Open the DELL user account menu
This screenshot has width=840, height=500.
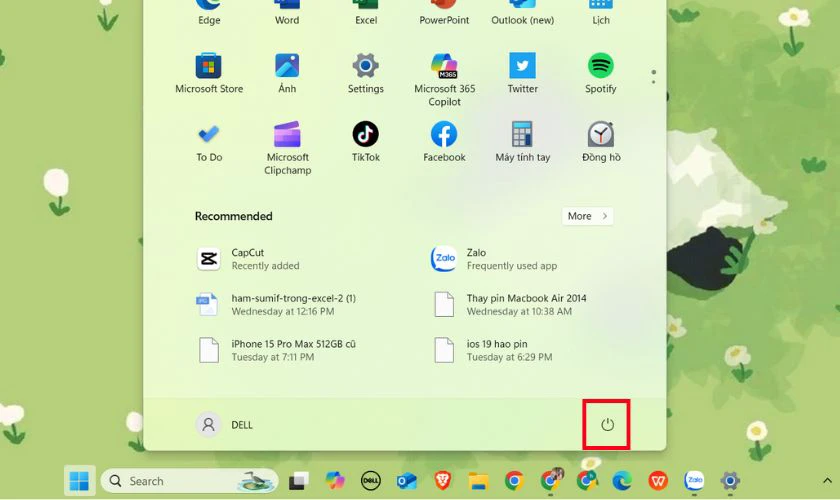226,425
